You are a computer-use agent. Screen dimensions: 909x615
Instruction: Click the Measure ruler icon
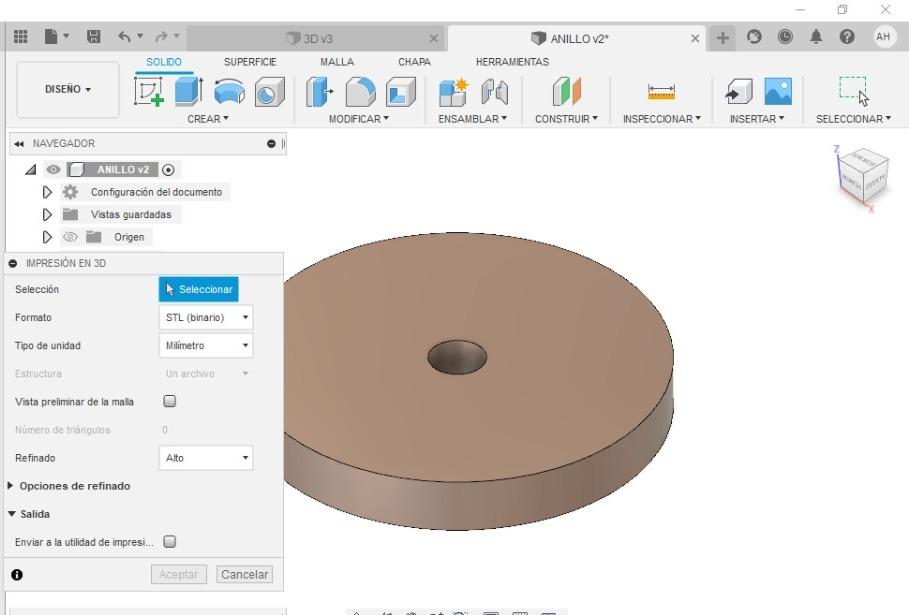tap(661, 92)
